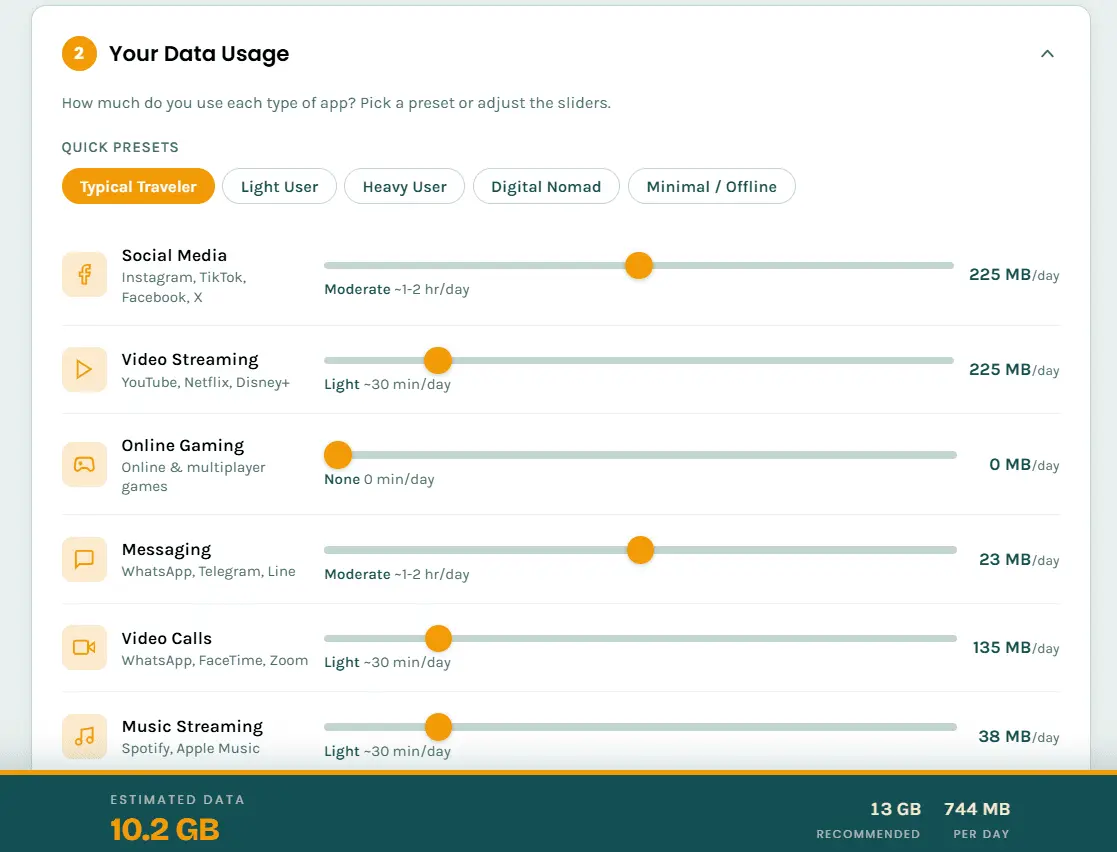1117x852 pixels.
Task: Choose the Light User preset
Action: pos(279,187)
